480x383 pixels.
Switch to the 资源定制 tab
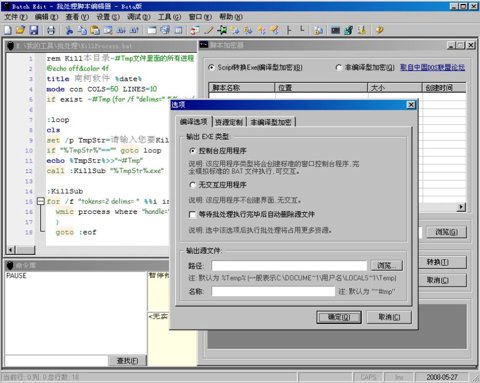[x=229, y=122]
